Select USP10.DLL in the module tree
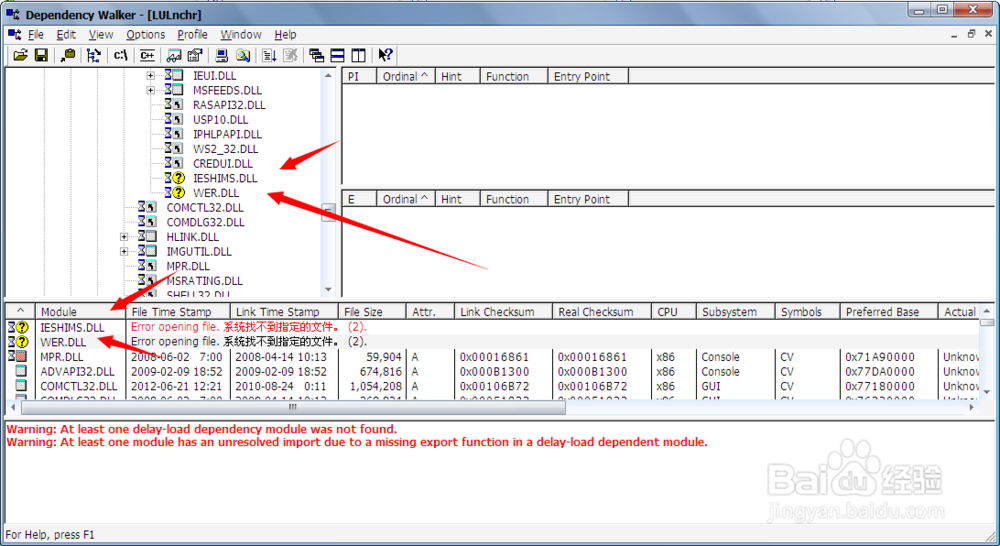The width and height of the screenshot is (1000, 546). tap(220, 119)
